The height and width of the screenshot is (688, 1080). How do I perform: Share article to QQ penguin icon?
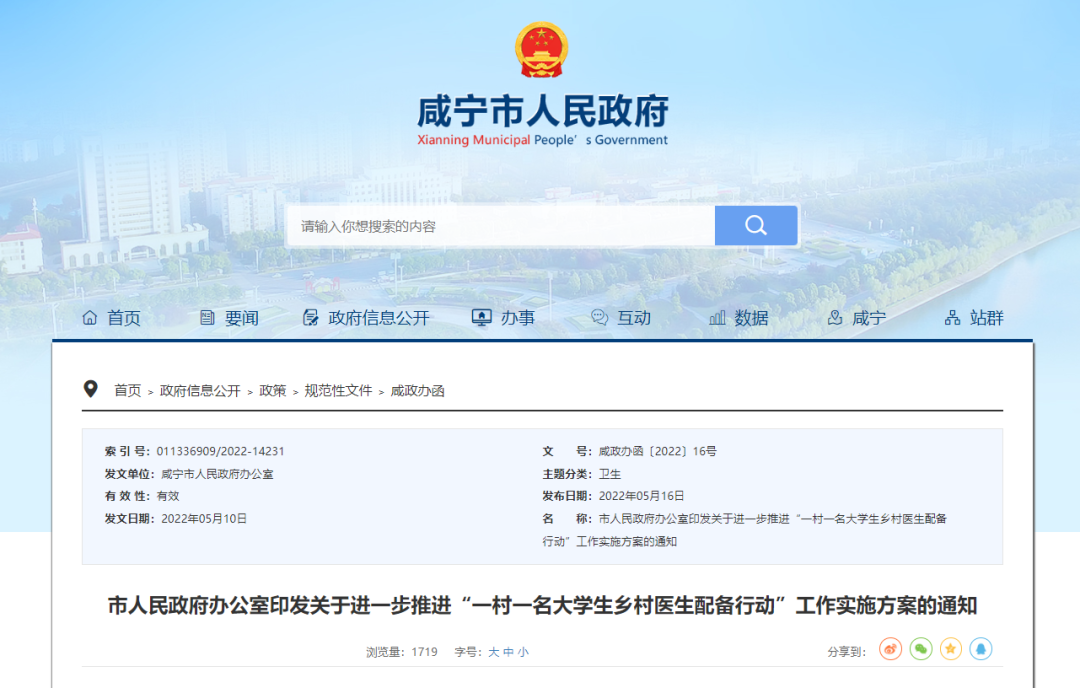point(981,650)
